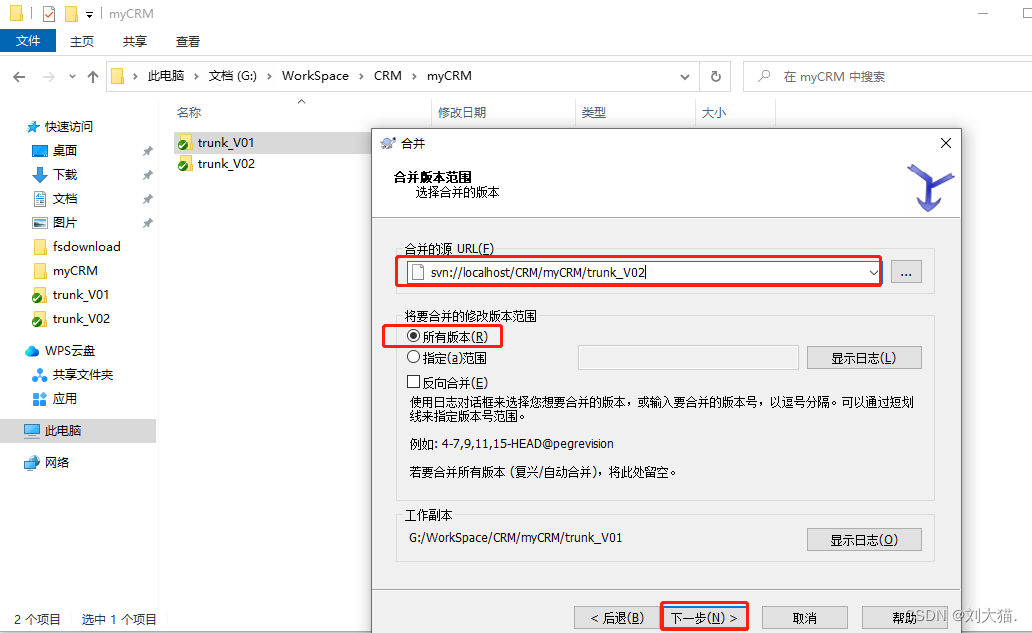The height and width of the screenshot is (633, 1032).
Task: Click the new folder quick-access icon
Action: point(71,13)
